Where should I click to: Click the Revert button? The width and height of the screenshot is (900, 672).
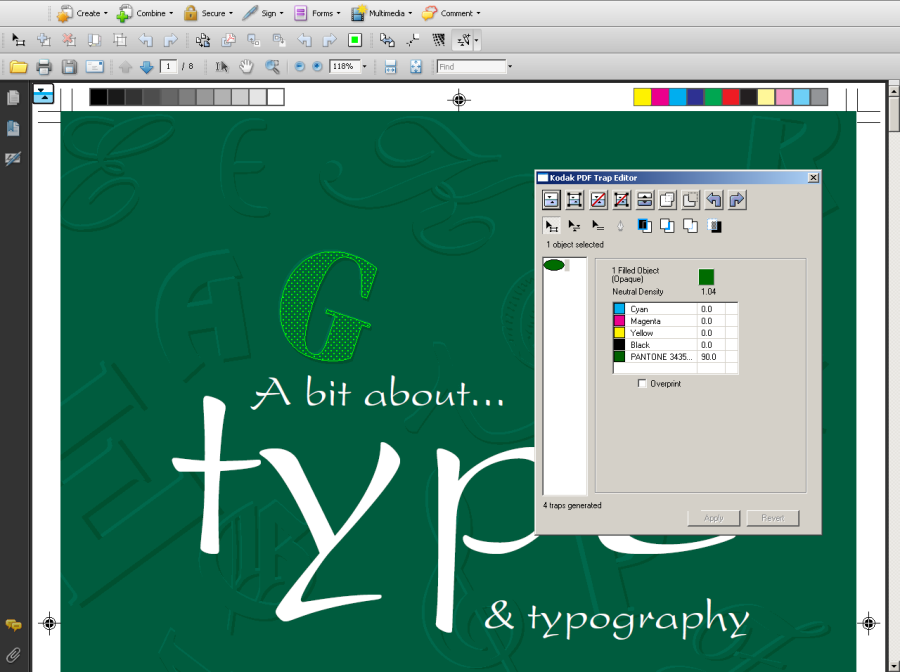coord(772,518)
